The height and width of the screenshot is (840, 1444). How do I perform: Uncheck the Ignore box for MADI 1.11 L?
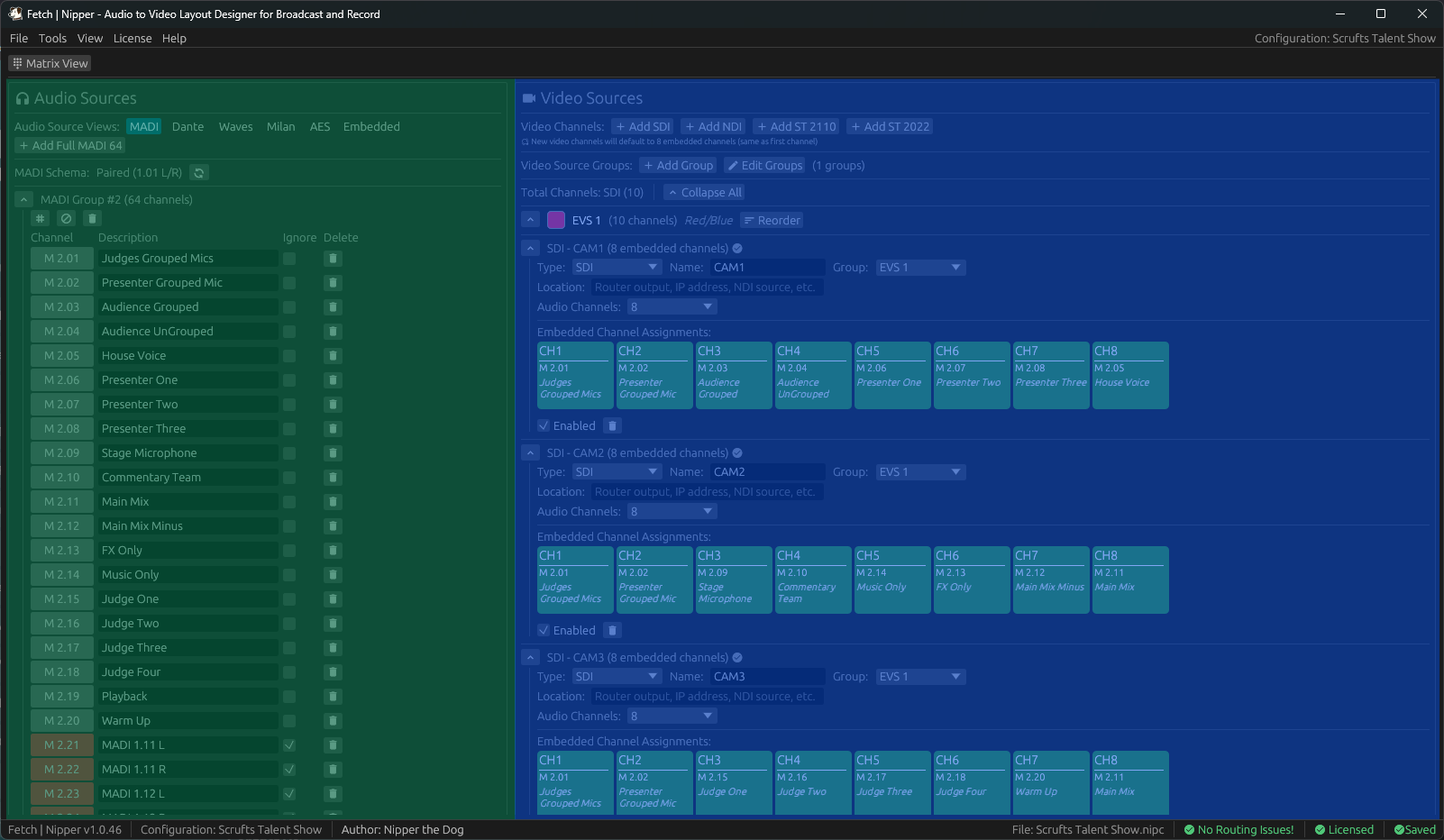tap(289, 744)
